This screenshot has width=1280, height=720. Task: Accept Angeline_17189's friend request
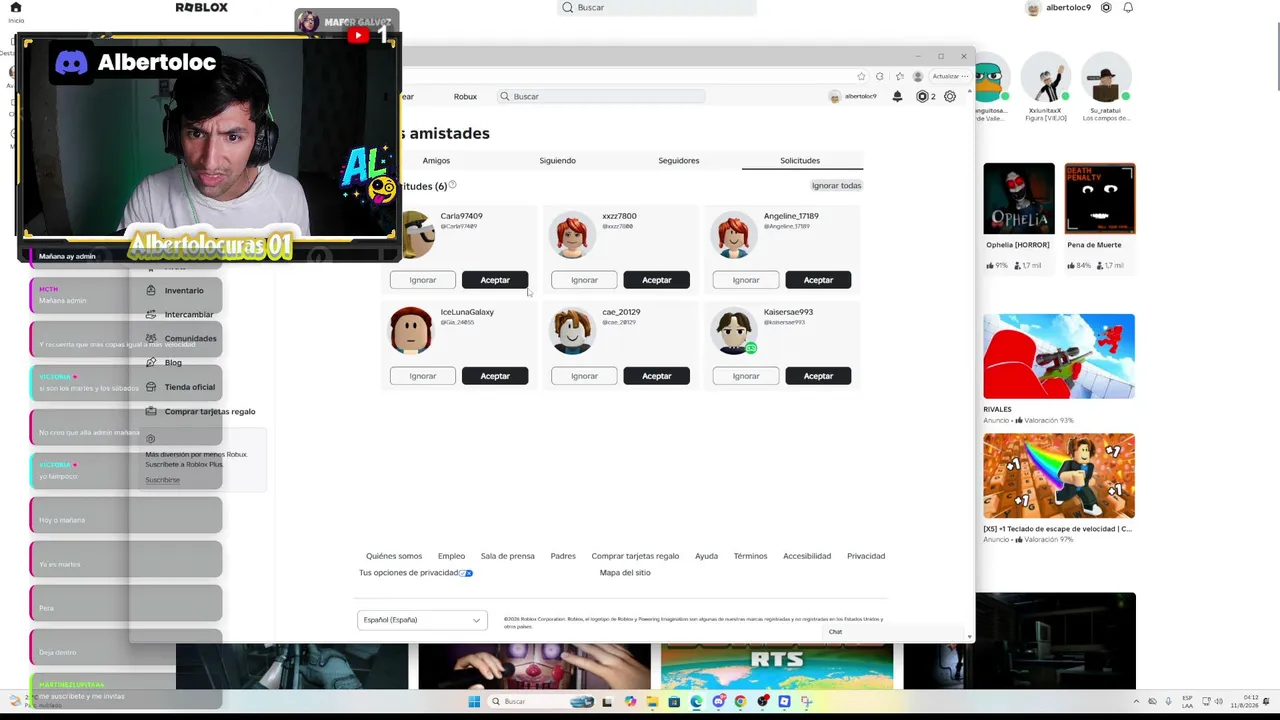point(818,280)
